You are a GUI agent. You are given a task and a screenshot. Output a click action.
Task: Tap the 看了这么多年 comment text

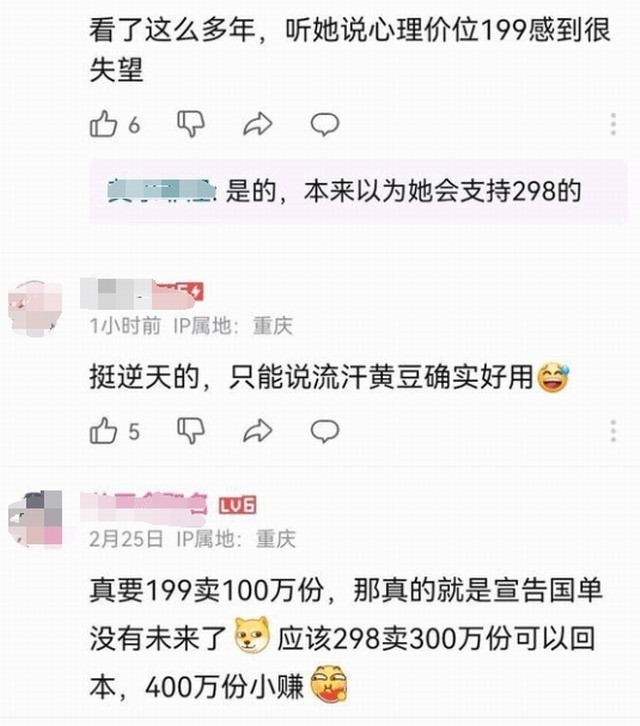click(350, 50)
